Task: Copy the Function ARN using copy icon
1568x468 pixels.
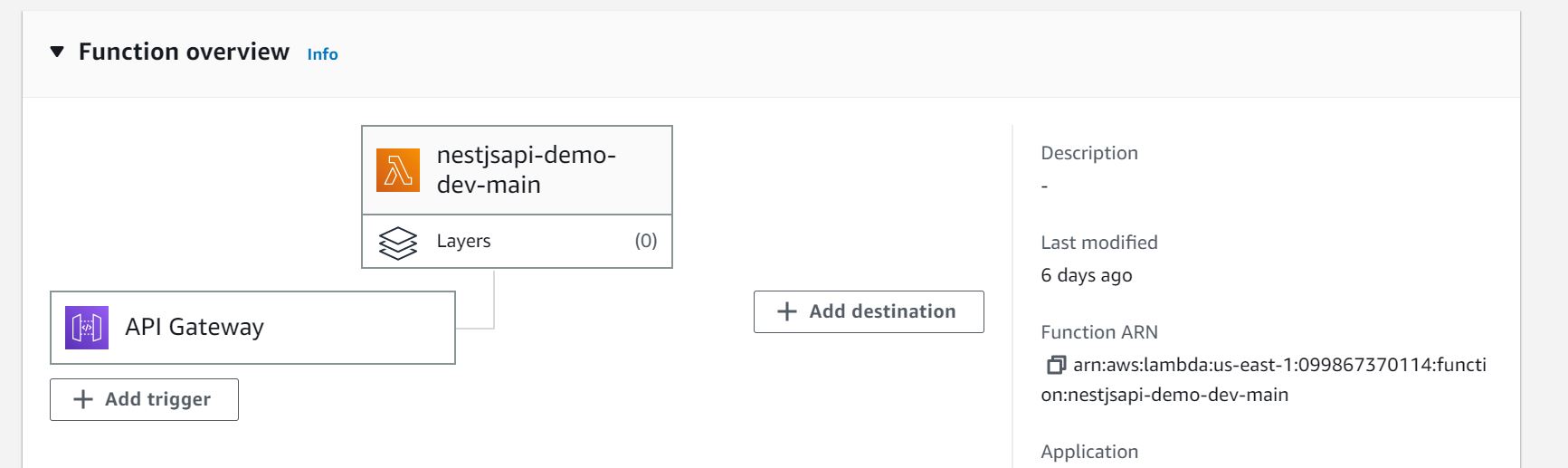Action: (1056, 365)
